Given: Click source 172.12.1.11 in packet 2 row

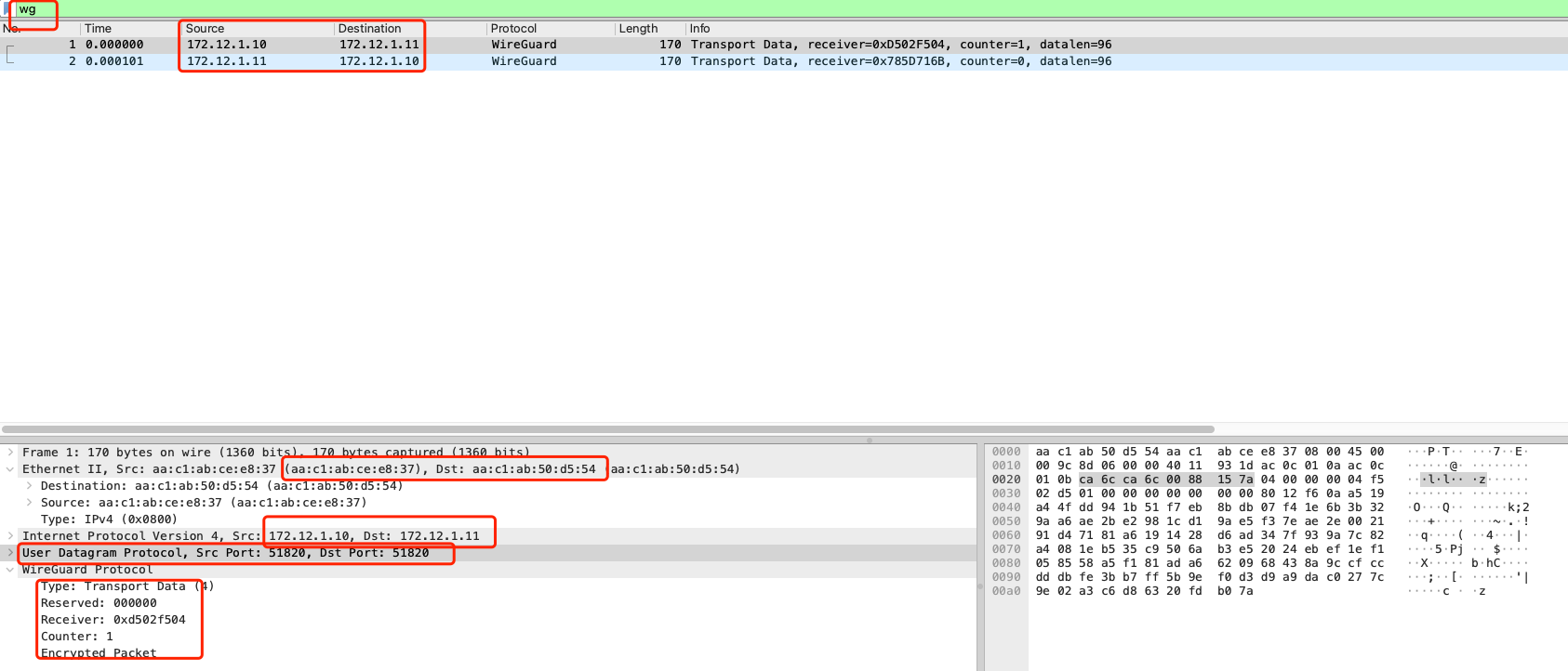Looking at the screenshot, I should click(227, 61).
